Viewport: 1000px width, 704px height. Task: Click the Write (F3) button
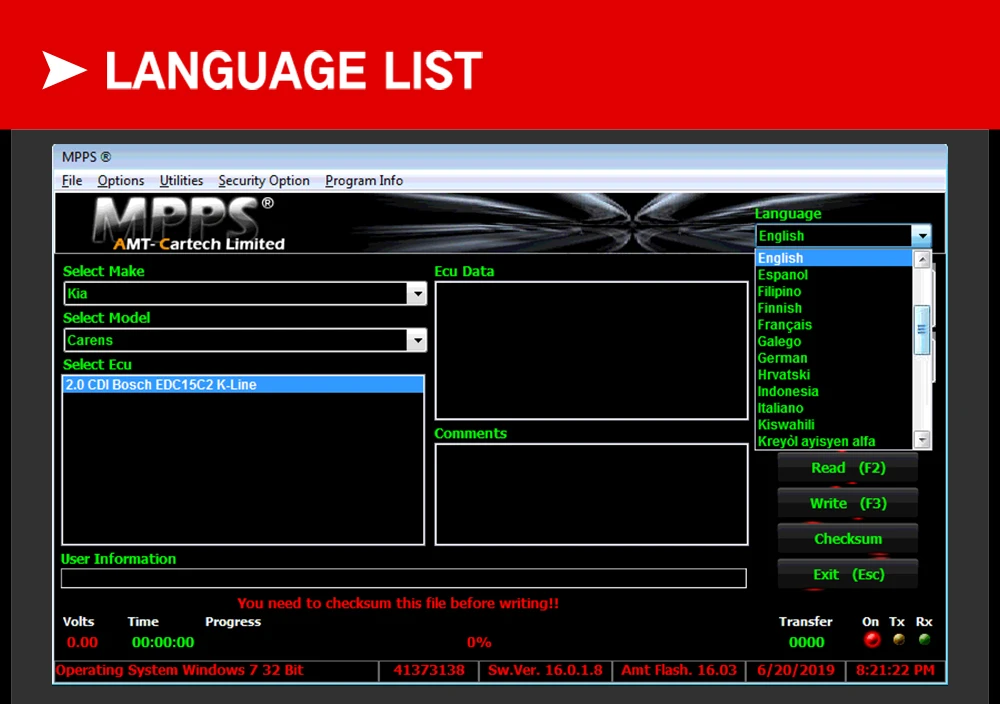click(848, 504)
